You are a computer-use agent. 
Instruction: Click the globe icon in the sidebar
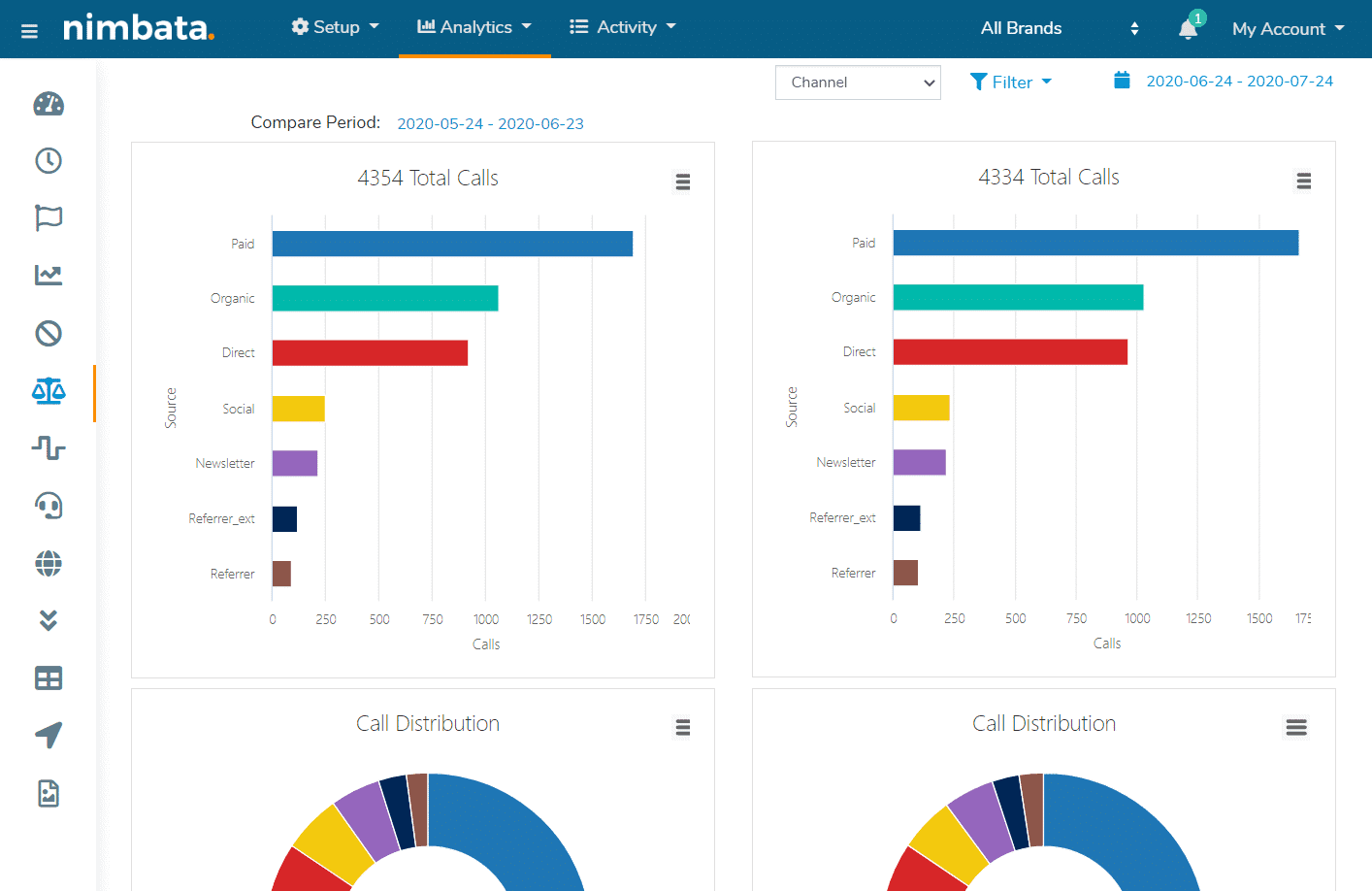click(x=49, y=563)
